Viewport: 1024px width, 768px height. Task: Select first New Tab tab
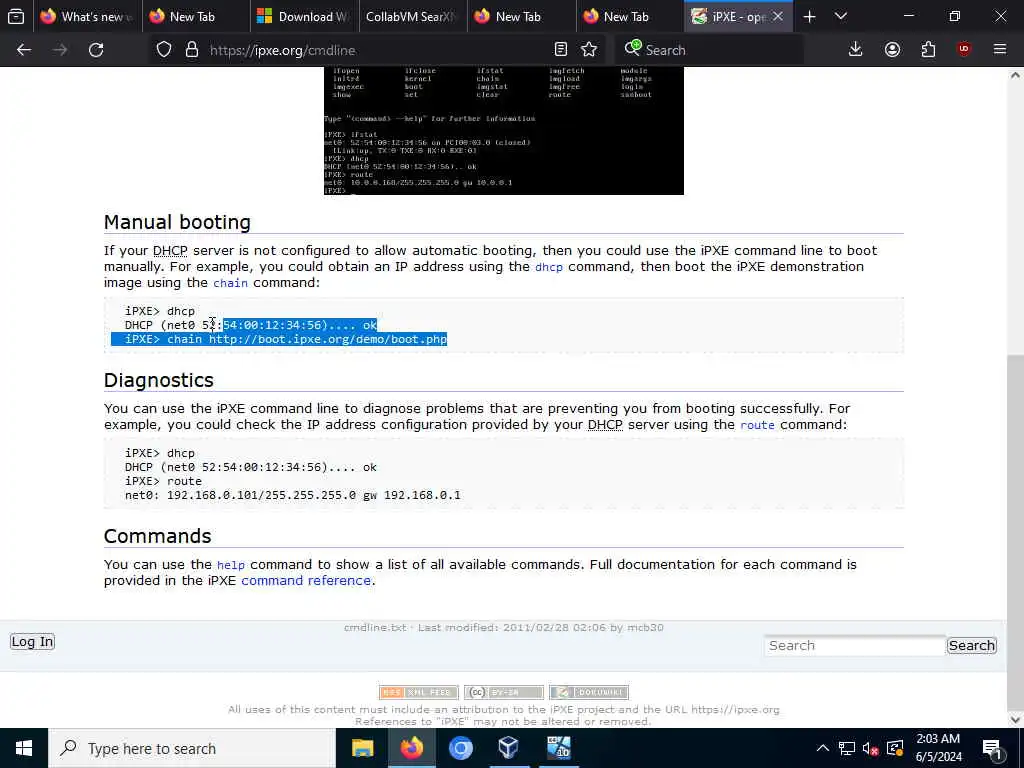tap(196, 16)
